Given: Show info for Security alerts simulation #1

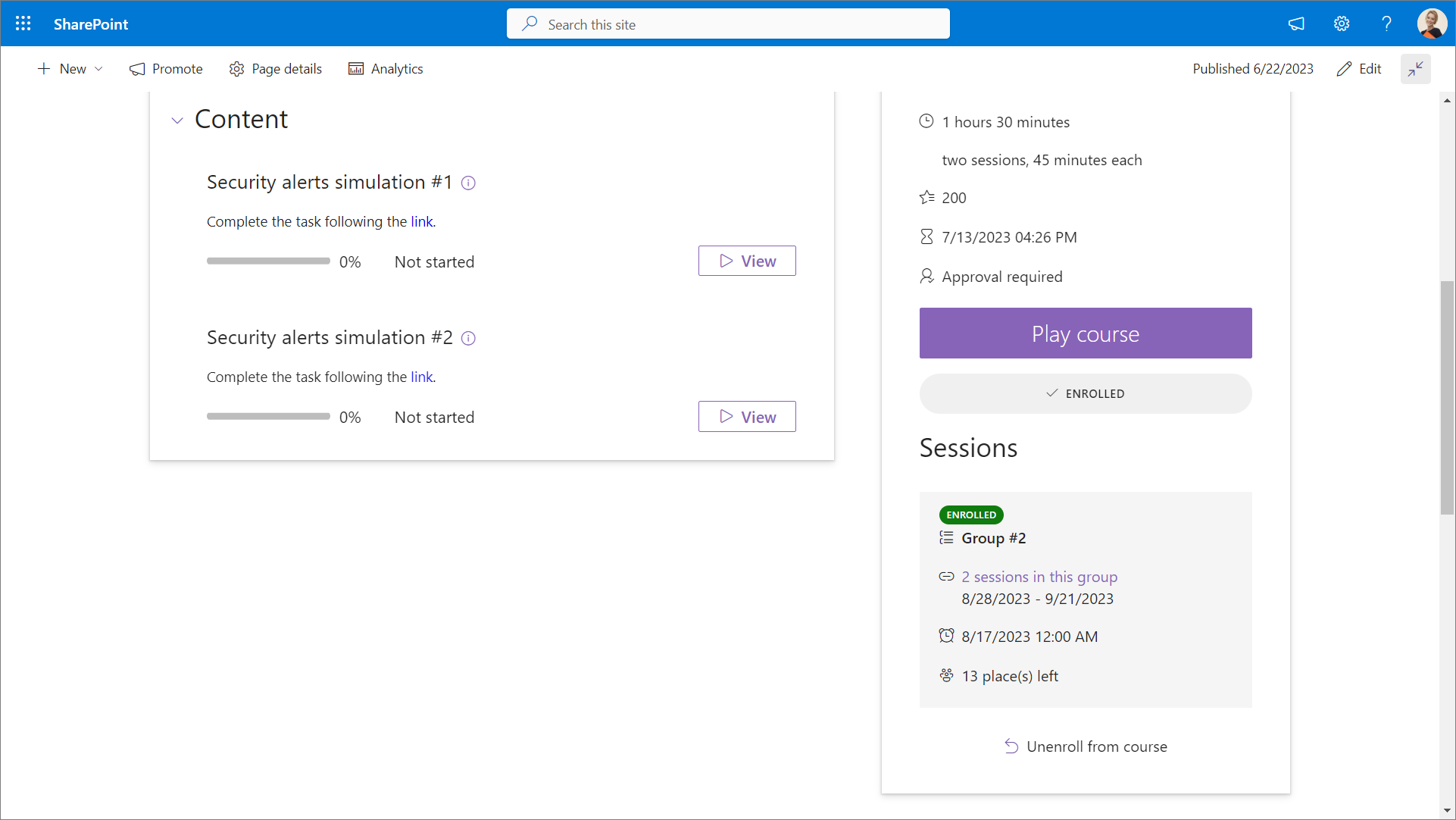Looking at the screenshot, I should (x=468, y=183).
